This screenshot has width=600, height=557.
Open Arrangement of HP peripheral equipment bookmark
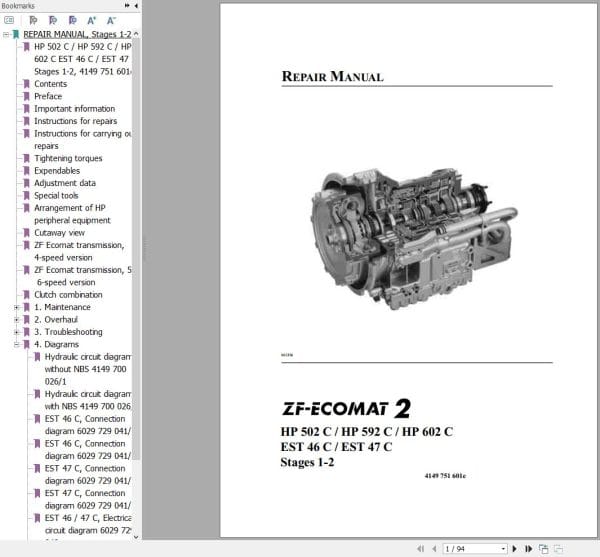coord(72,214)
